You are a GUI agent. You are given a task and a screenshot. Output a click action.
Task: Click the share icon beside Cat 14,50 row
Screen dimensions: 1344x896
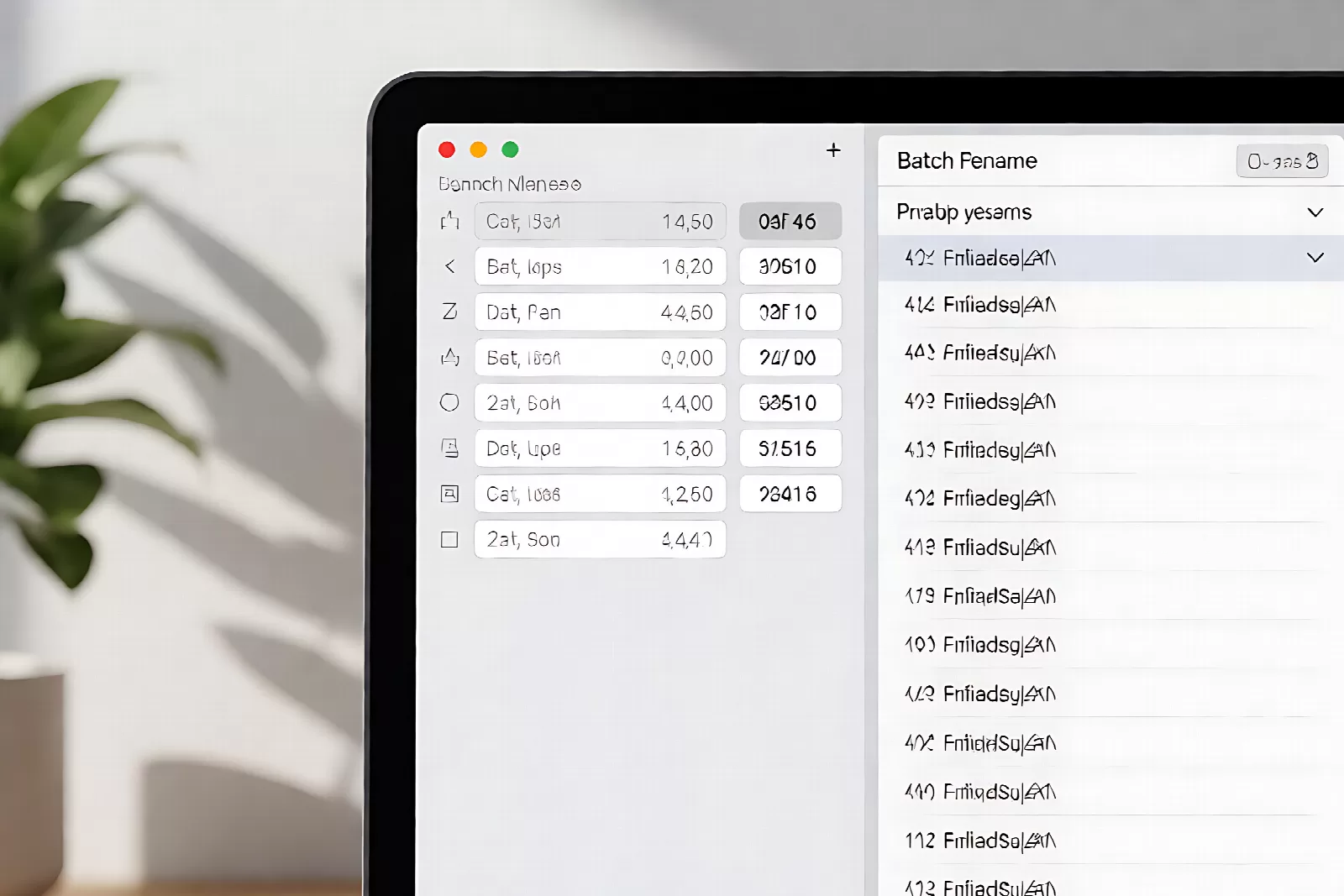(x=450, y=221)
